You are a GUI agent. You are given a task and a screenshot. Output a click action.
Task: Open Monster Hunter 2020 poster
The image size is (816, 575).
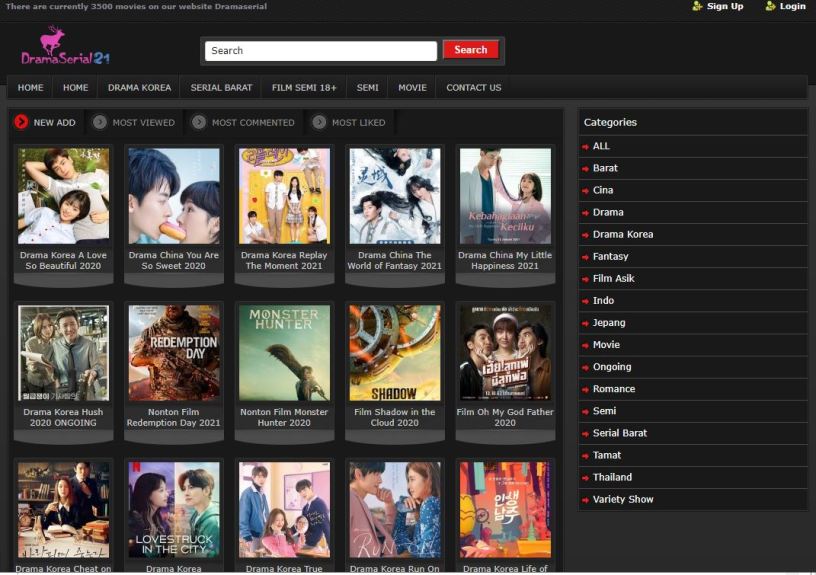(284, 353)
